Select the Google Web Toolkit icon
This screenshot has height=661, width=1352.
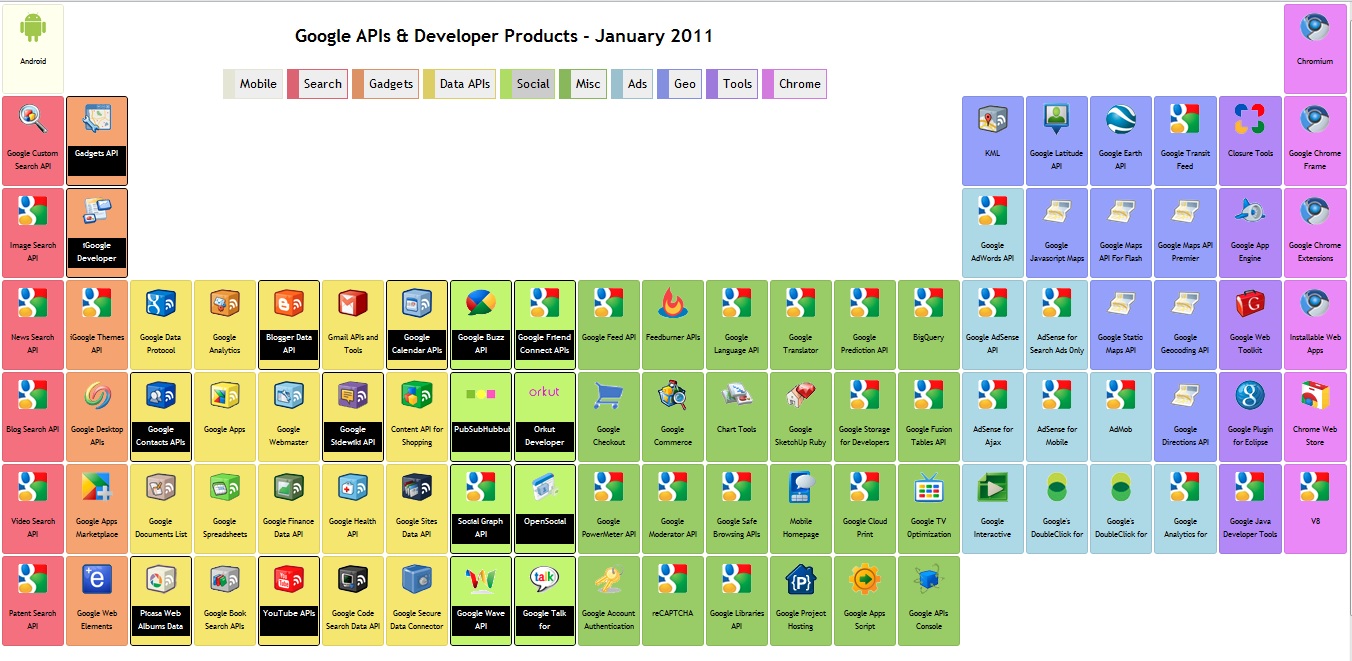tap(1249, 303)
